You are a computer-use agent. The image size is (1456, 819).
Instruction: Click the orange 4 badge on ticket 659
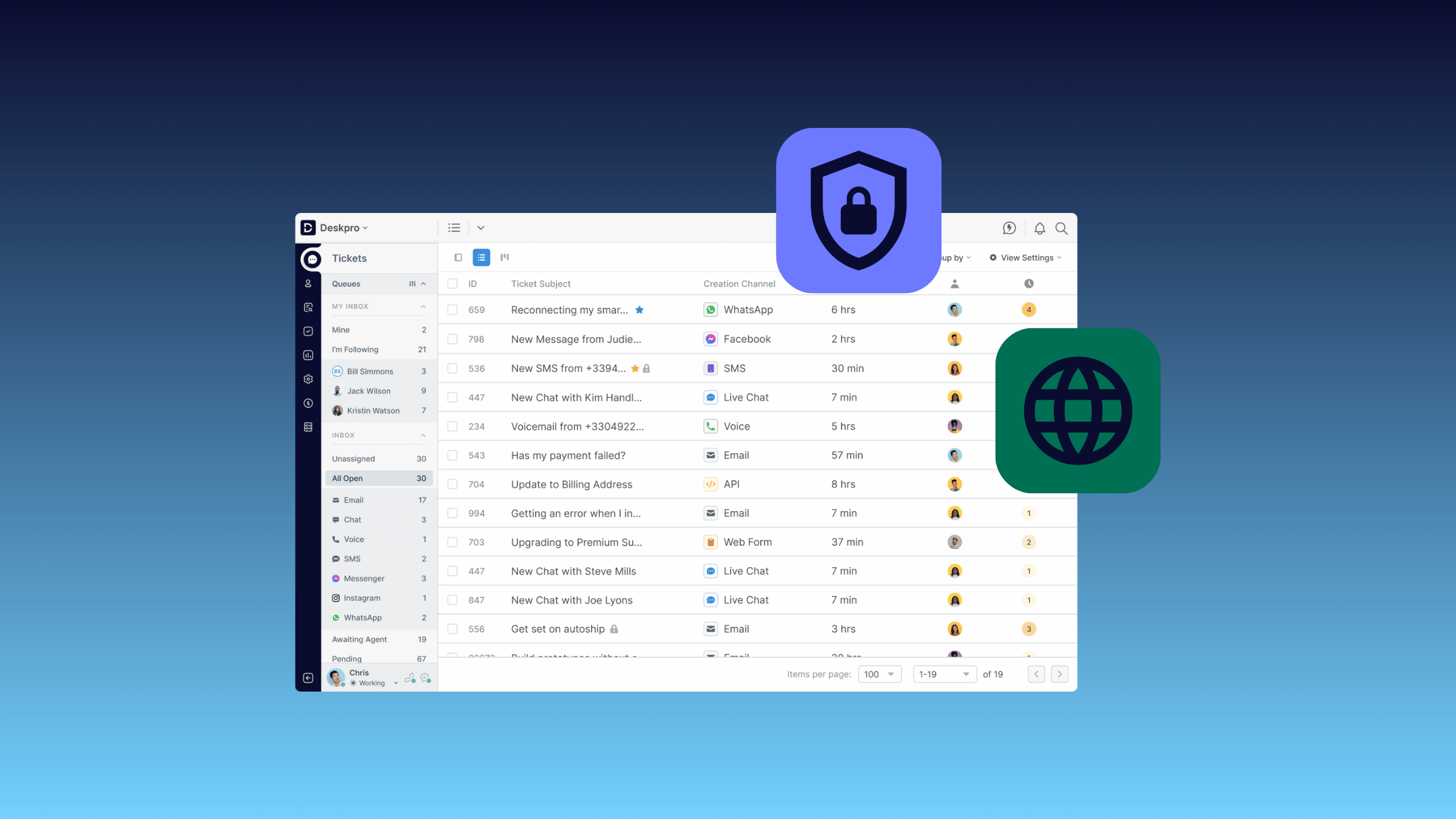[x=1029, y=310]
